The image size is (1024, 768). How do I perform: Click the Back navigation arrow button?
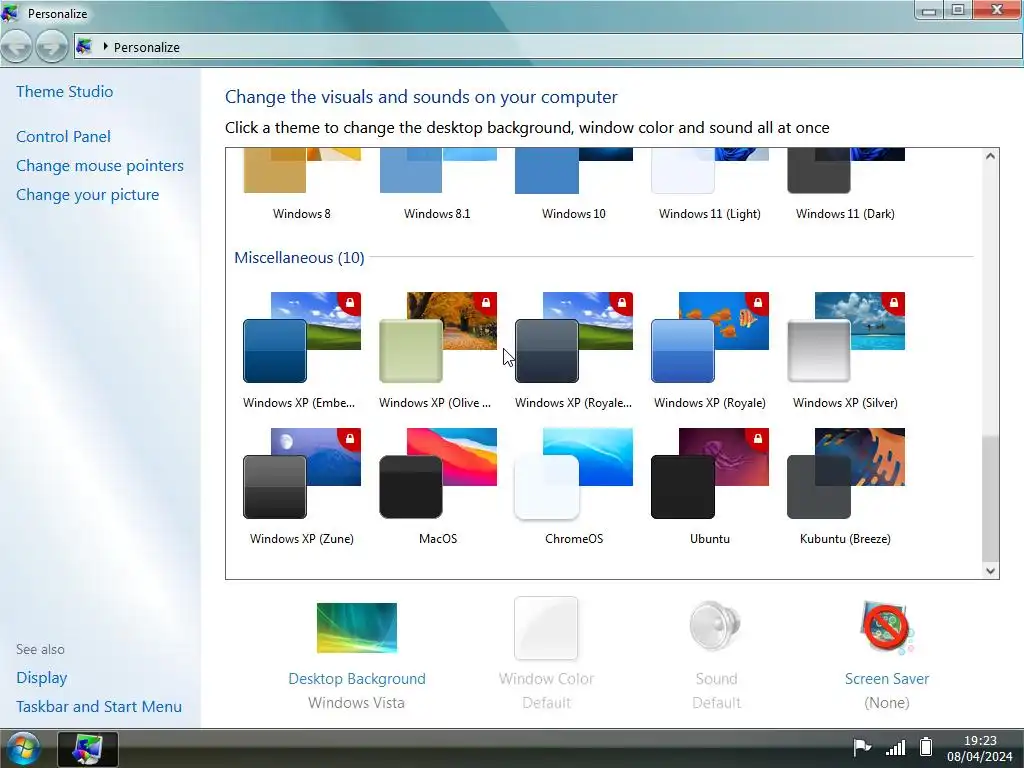click(16, 47)
